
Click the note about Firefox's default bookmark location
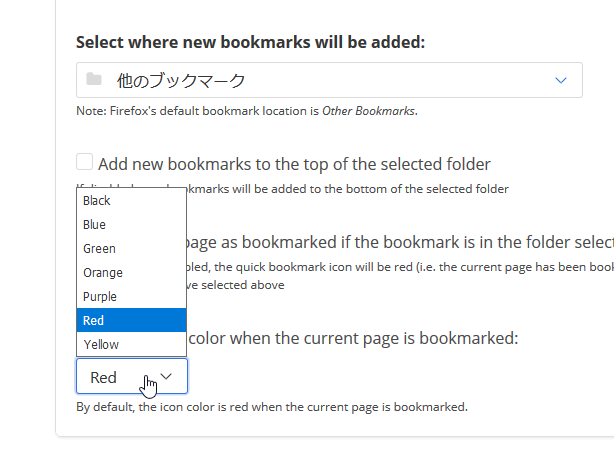pos(247,111)
